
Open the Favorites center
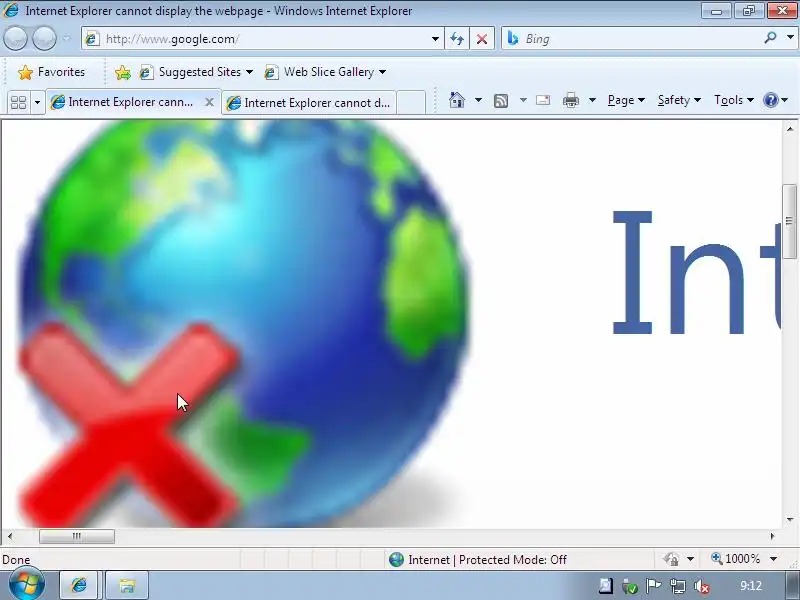pos(51,72)
